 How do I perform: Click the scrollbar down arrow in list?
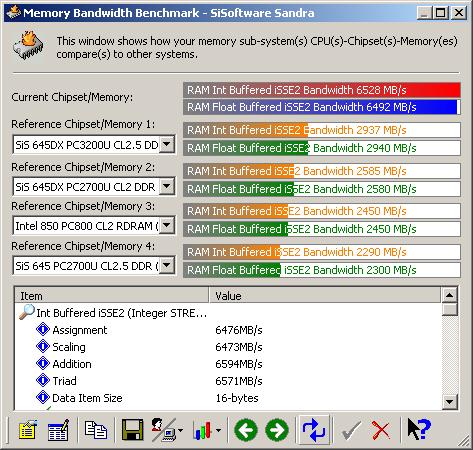coord(449,402)
